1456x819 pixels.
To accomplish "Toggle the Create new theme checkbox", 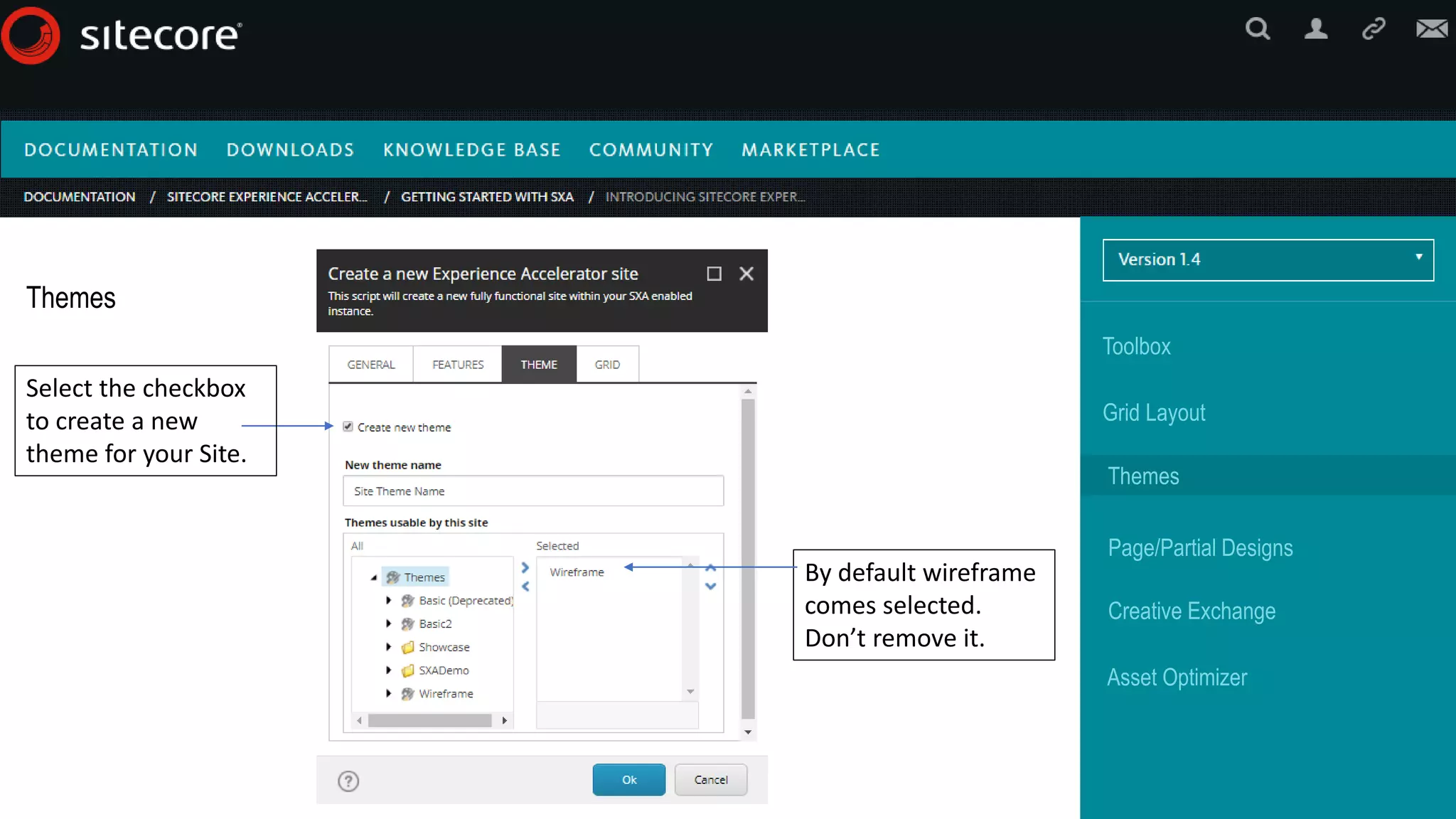I will pyautogui.click(x=348, y=427).
